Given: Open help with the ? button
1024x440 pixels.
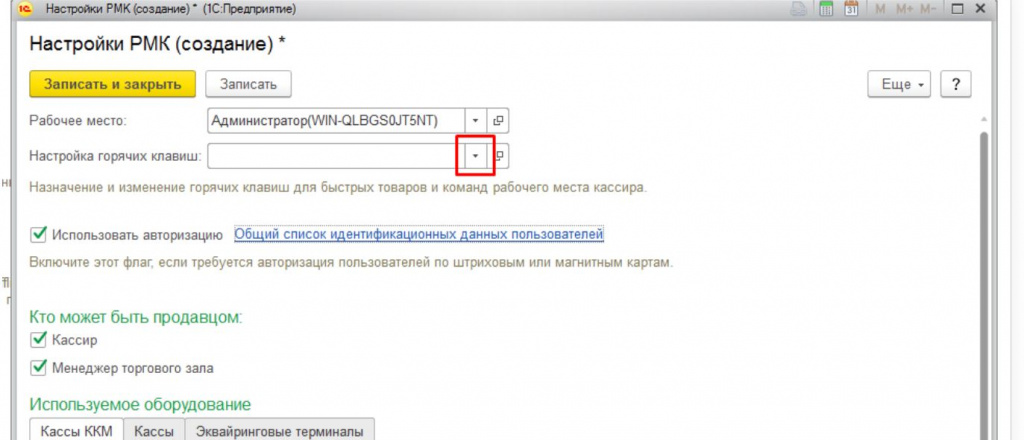Looking at the screenshot, I should click(955, 85).
